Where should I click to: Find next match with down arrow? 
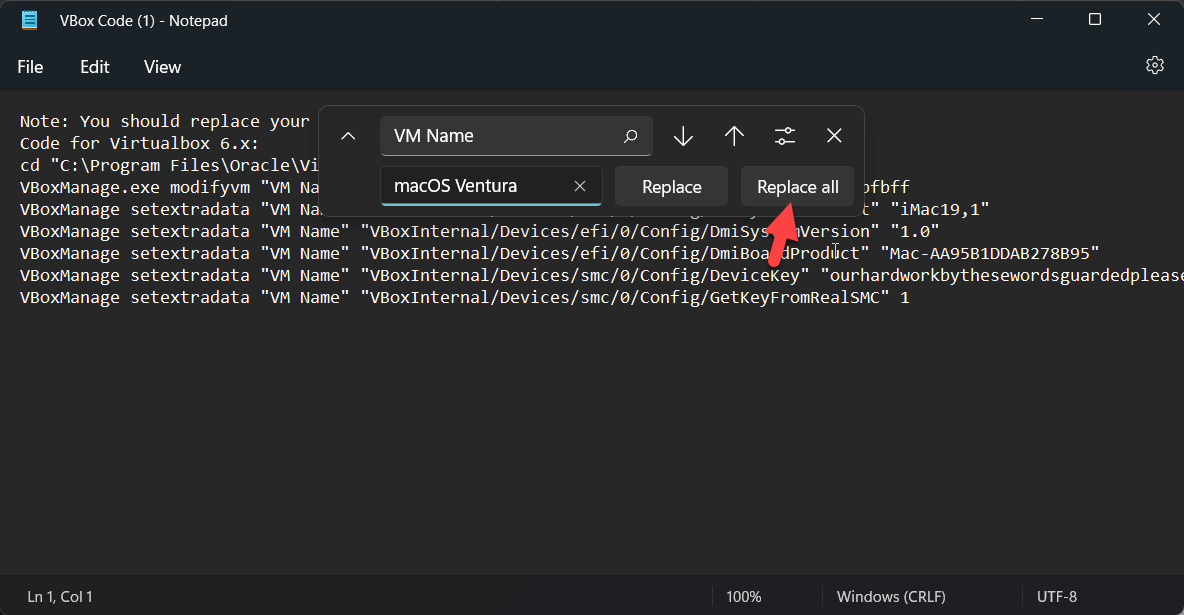pos(683,136)
